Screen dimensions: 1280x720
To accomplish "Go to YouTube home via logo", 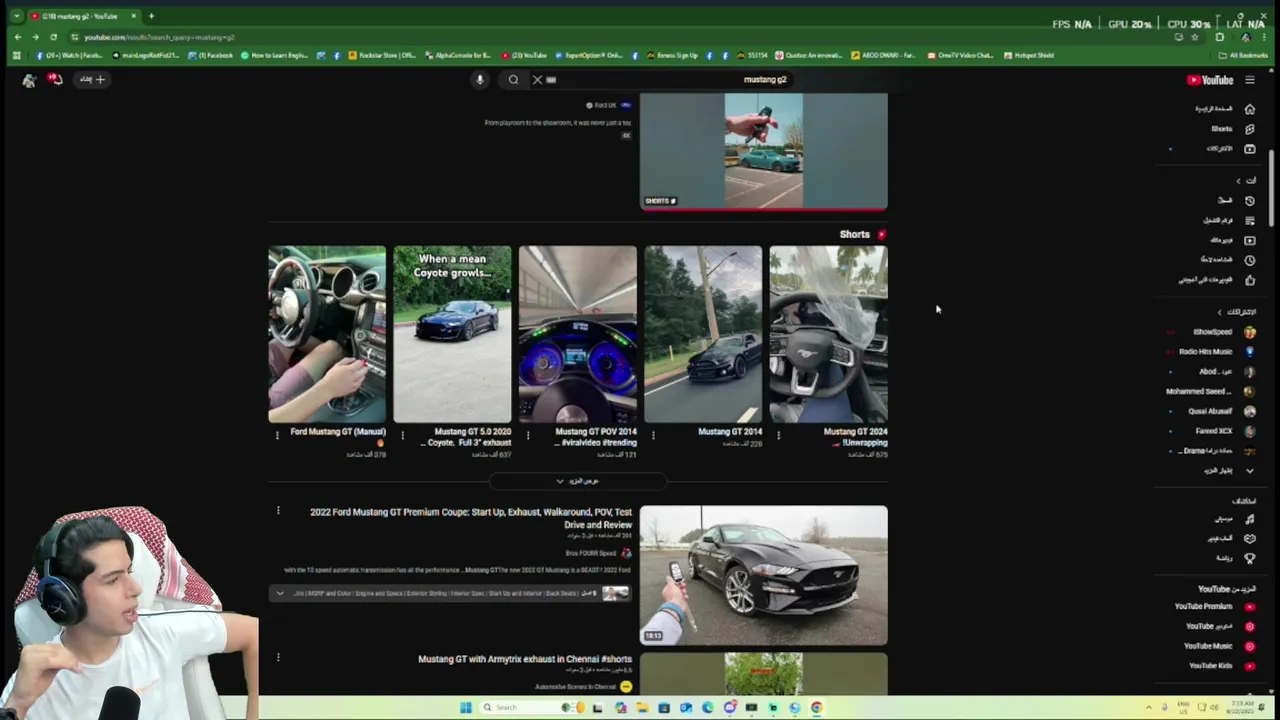I will coord(1210,80).
